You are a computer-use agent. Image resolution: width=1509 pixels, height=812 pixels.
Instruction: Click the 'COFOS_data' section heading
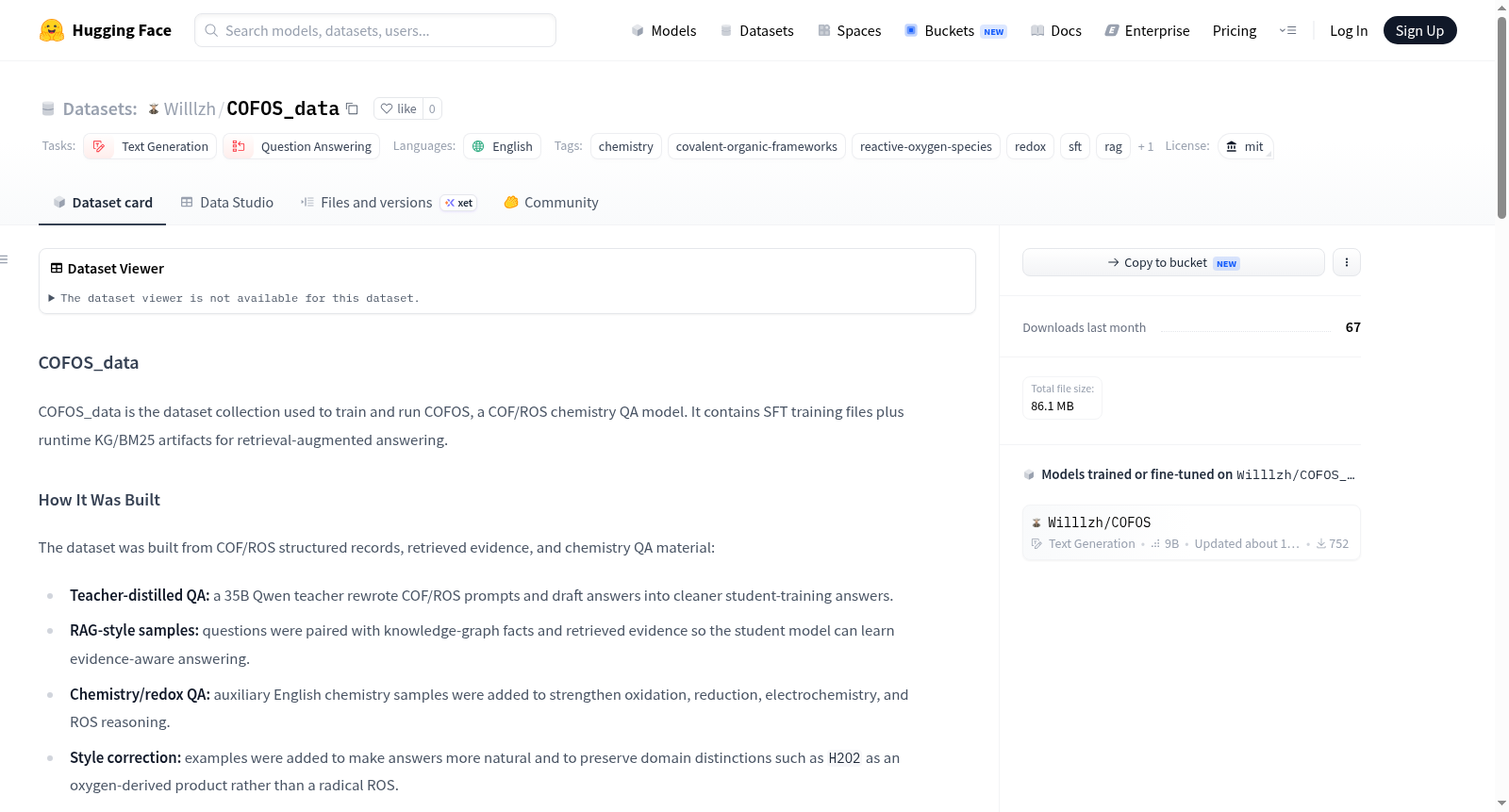89,363
